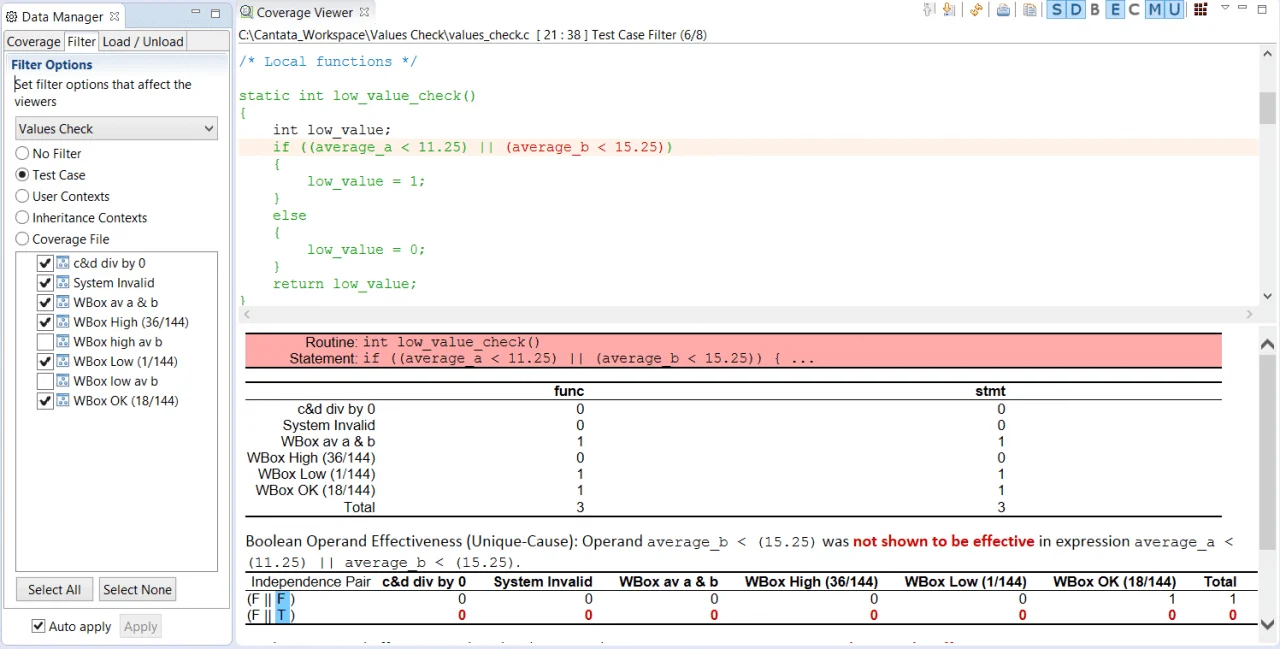The width and height of the screenshot is (1280, 649).
Task: Click the highlighted T in (F || T) pair
Action: point(281,615)
